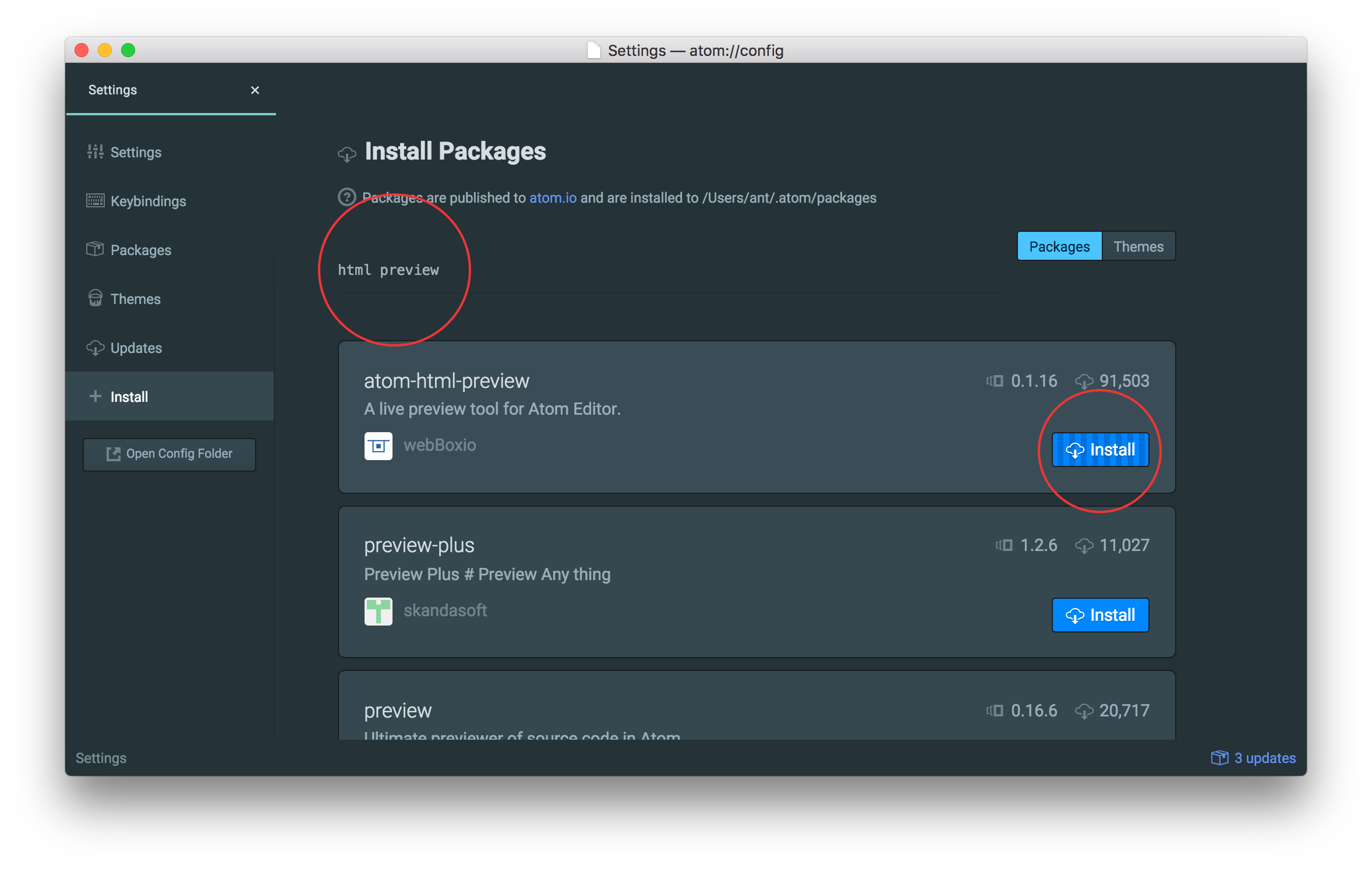Click the 20,717 download count
Image resolution: width=1372 pixels, height=869 pixels.
point(1125,711)
